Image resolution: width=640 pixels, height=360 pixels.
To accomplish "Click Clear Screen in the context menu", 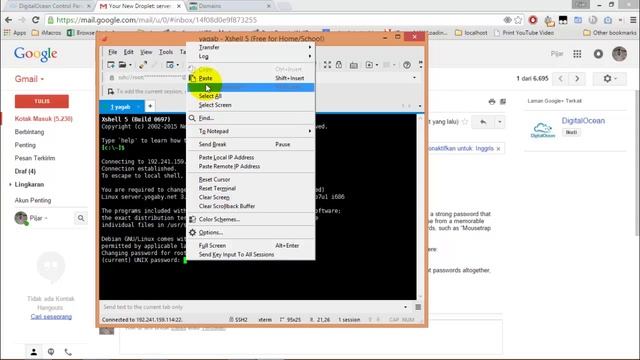I will point(251,197).
